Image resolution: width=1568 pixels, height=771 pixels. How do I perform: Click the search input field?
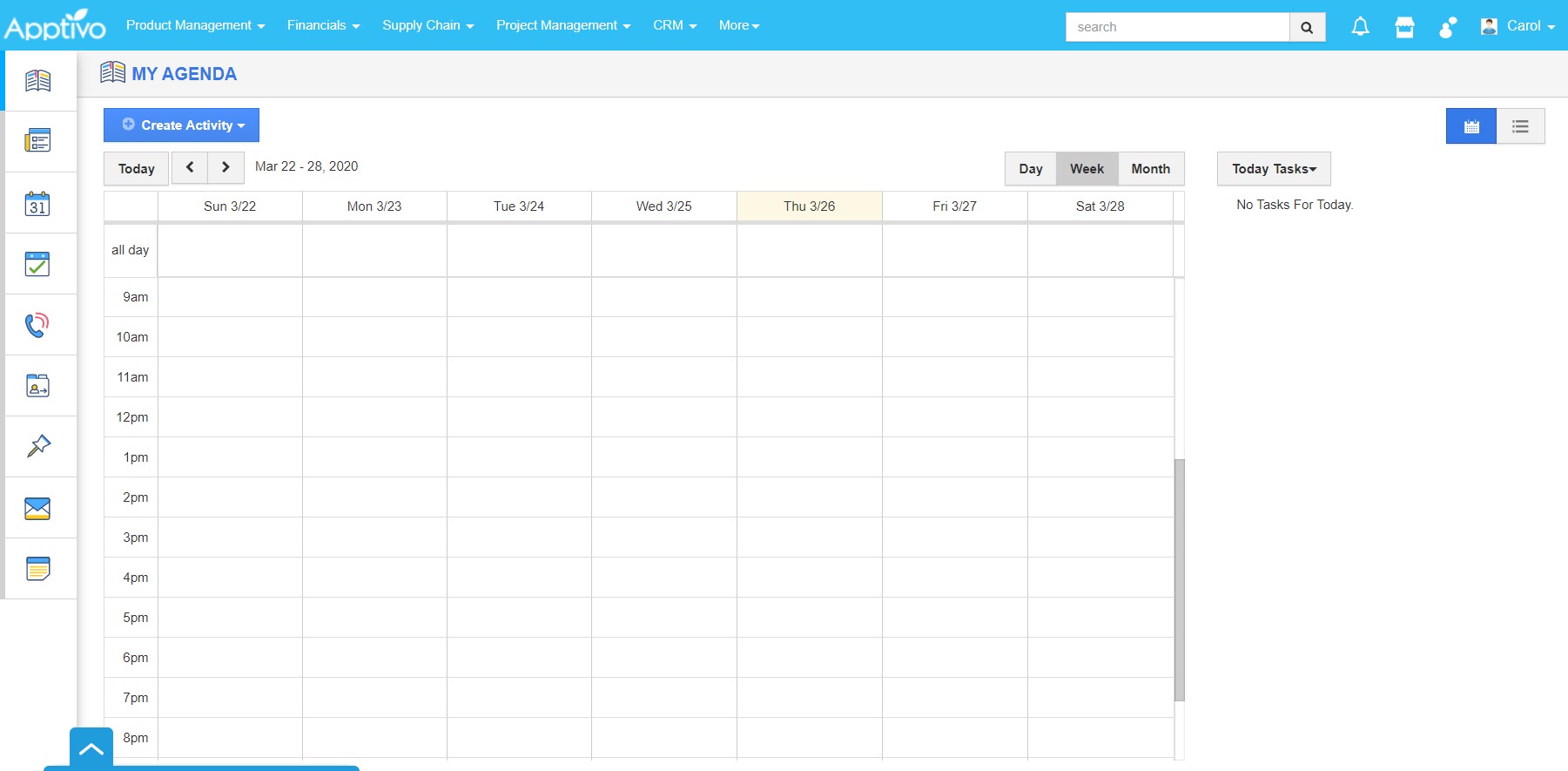point(1177,27)
